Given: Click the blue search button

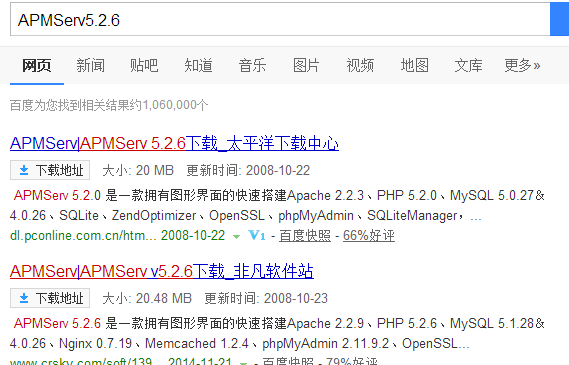Looking at the screenshot, I should 560,19.
